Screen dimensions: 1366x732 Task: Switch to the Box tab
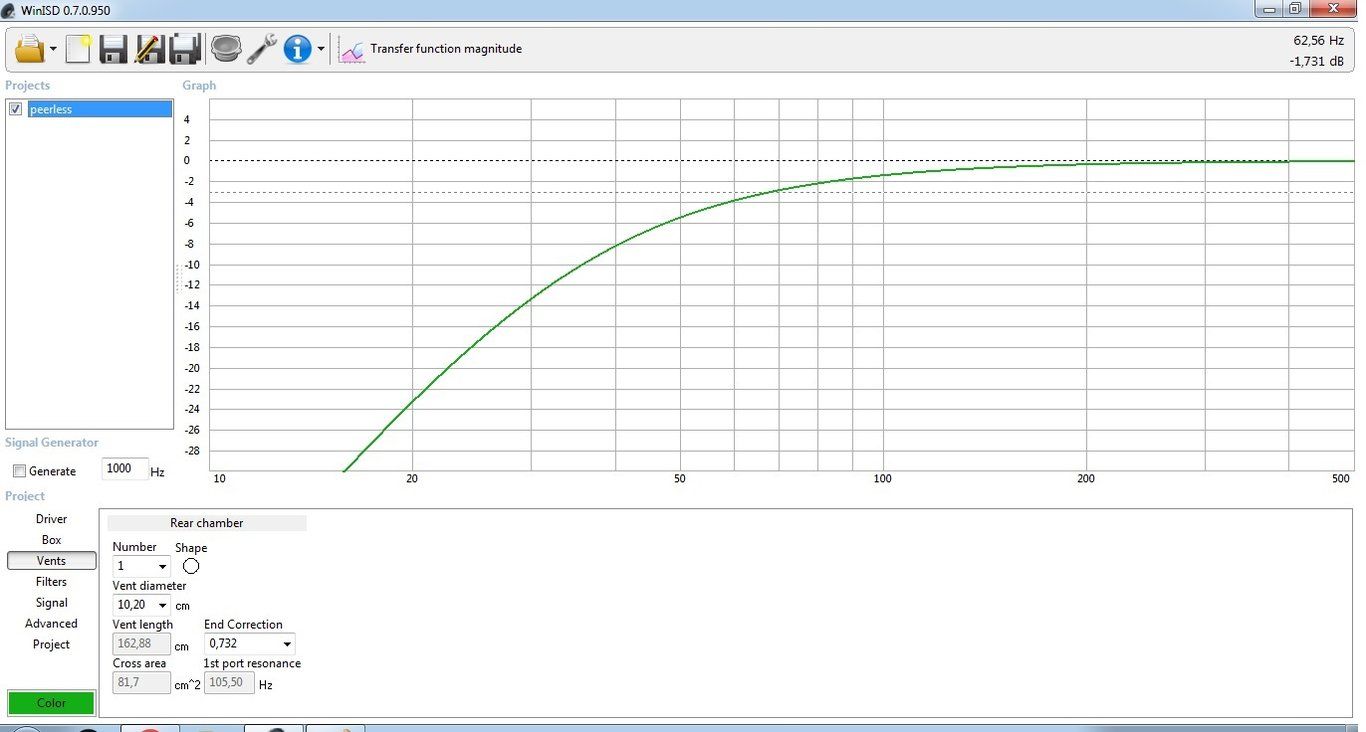point(52,540)
